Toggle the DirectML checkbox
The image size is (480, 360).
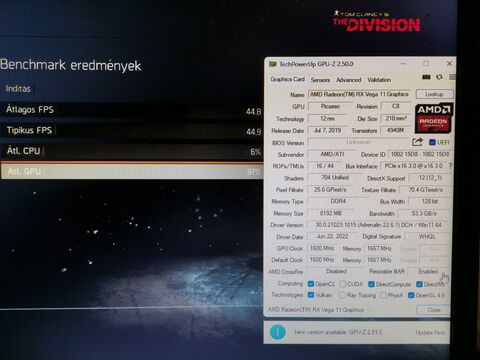coord(419,284)
